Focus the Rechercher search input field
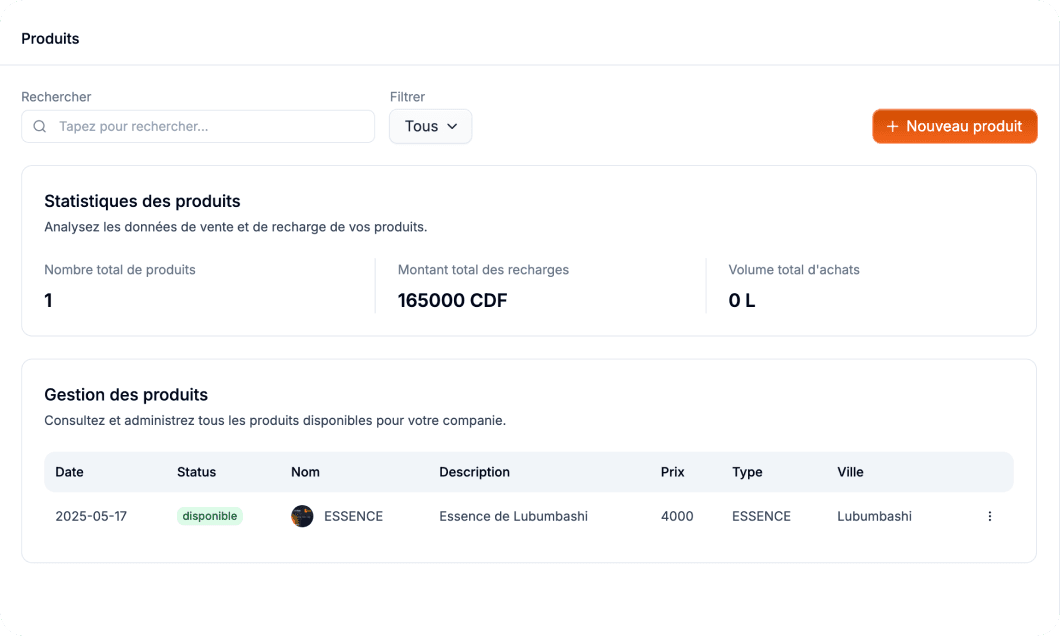 tap(210, 127)
